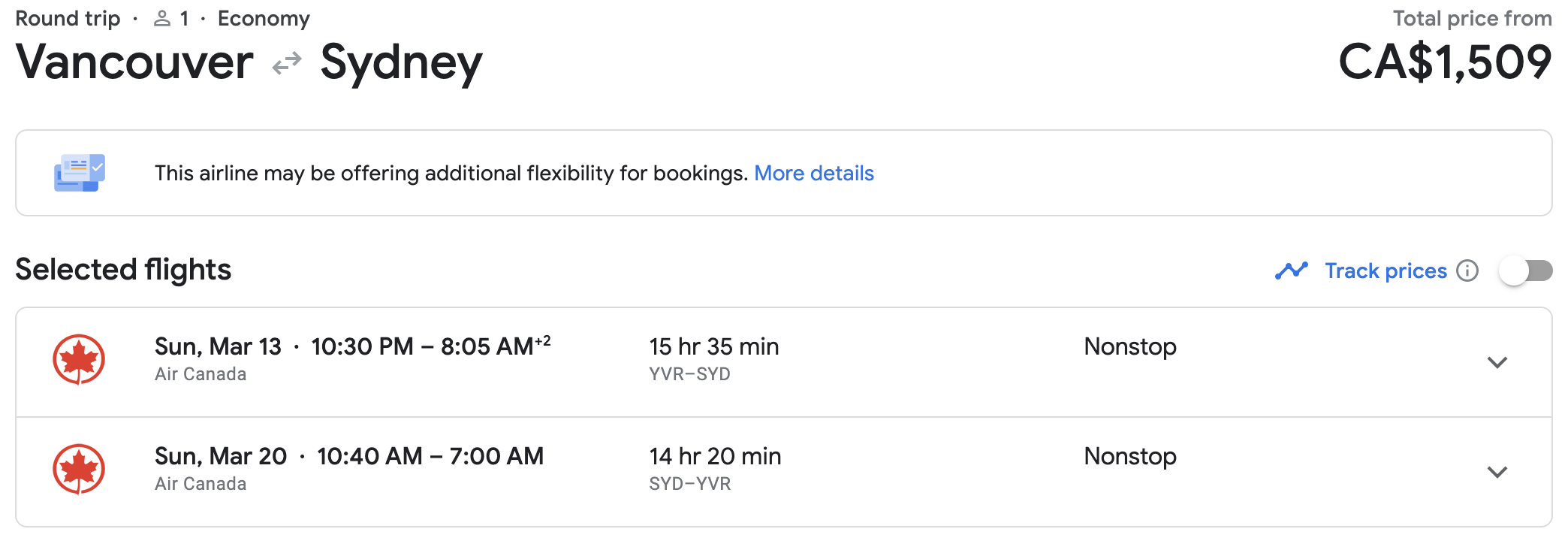Click the Economy cabin class label

coord(264,19)
